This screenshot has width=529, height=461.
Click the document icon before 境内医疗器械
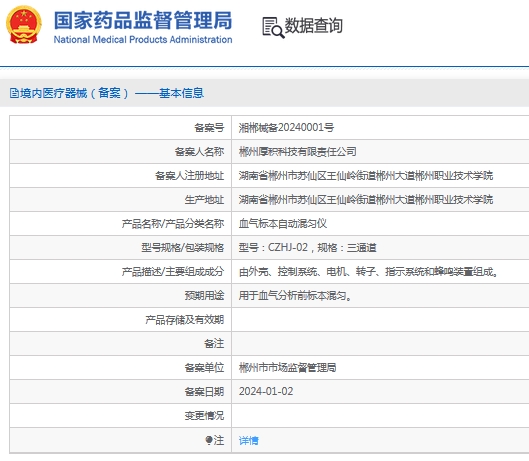14,93
